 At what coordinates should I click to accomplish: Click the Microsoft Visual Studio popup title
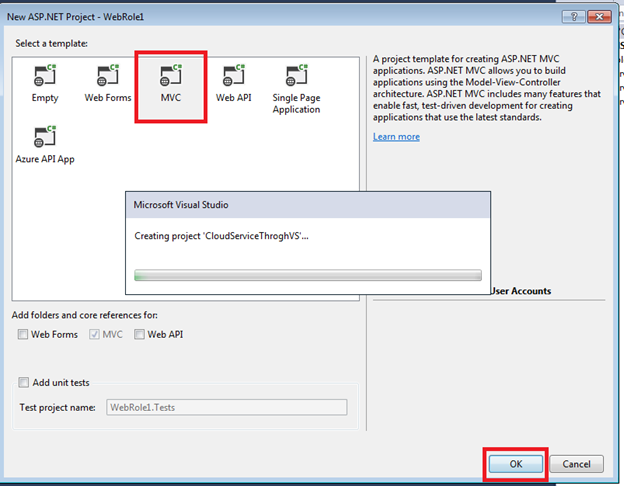tap(181, 205)
